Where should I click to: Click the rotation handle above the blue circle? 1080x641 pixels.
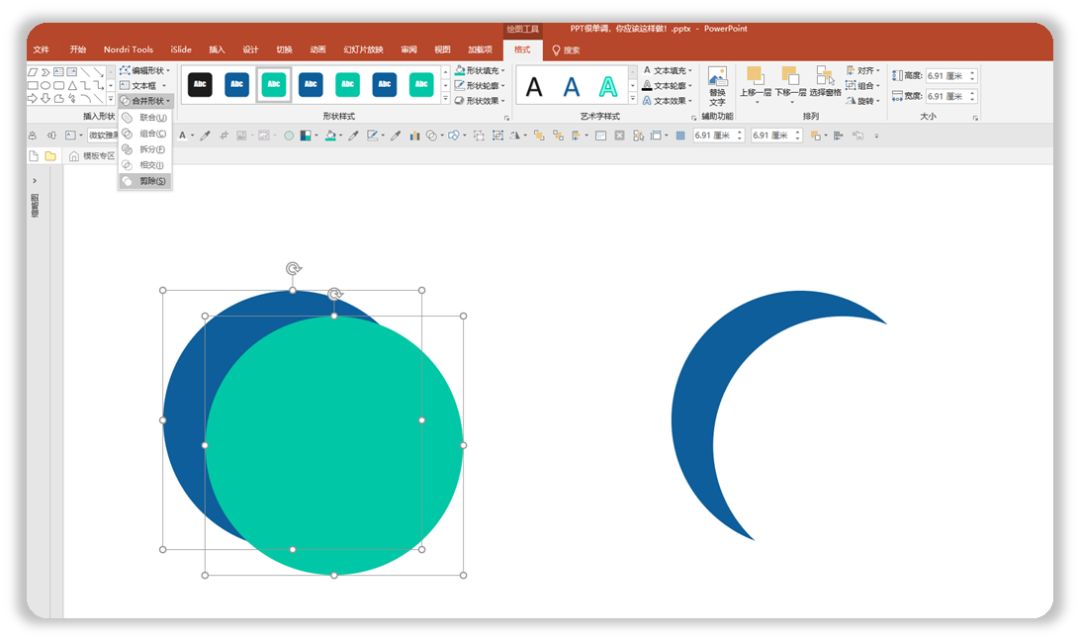coord(293,269)
